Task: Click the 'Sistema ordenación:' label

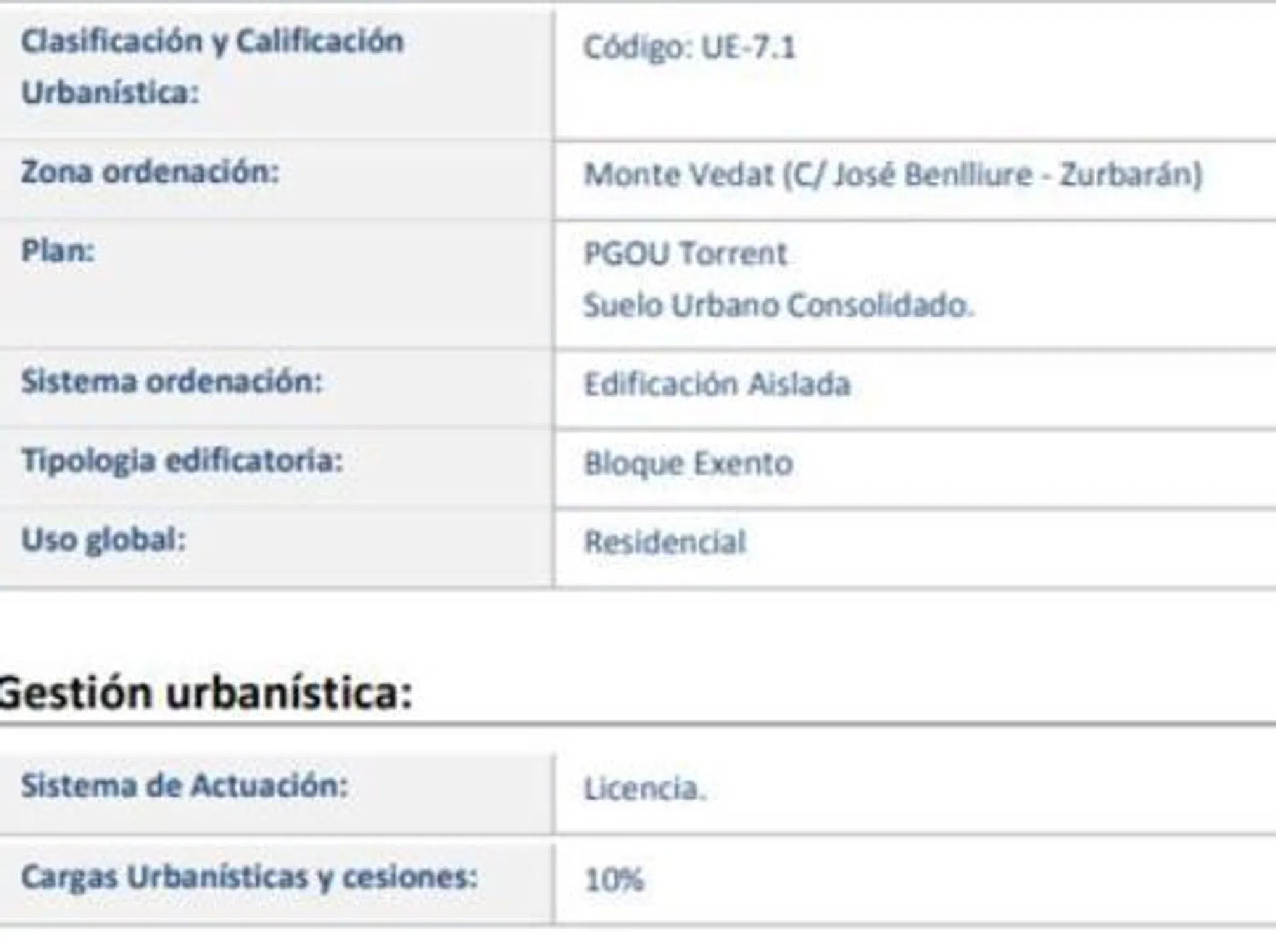Action: [172, 381]
